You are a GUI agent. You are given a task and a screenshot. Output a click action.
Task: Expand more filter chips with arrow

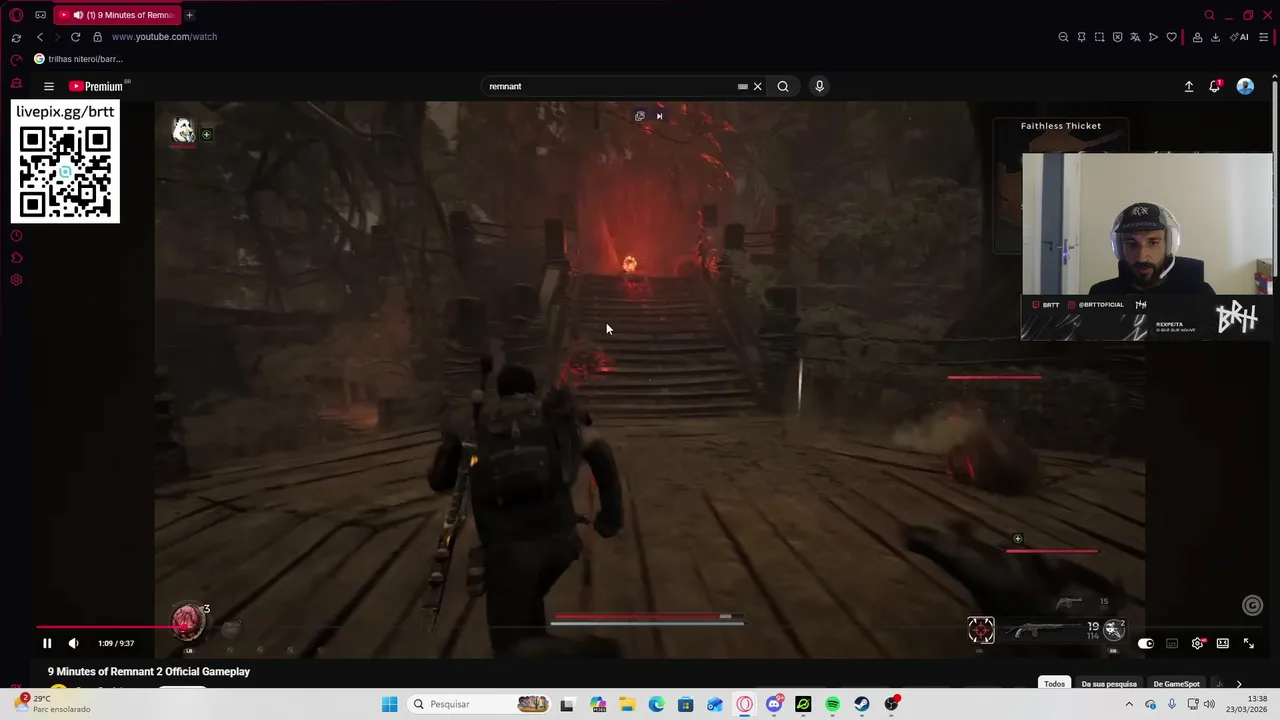coord(1239,684)
